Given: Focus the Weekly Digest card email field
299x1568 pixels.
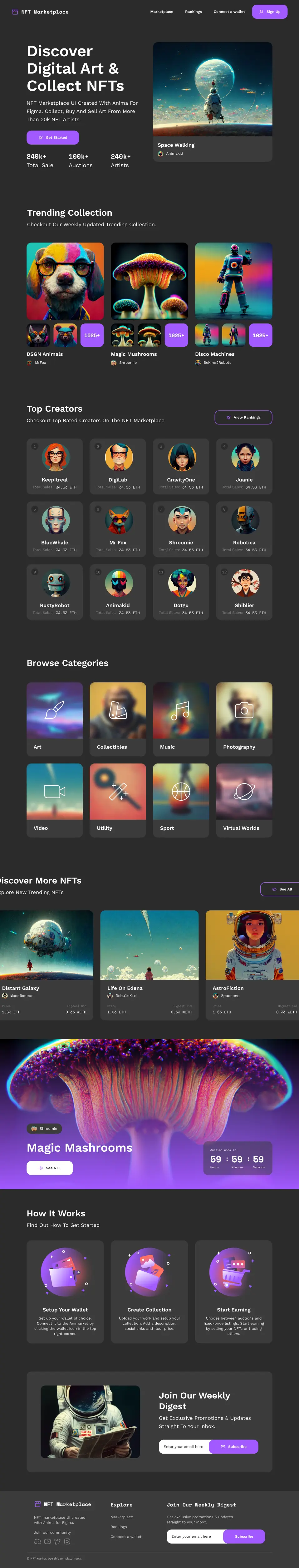Looking at the screenshot, I should point(184,1446).
